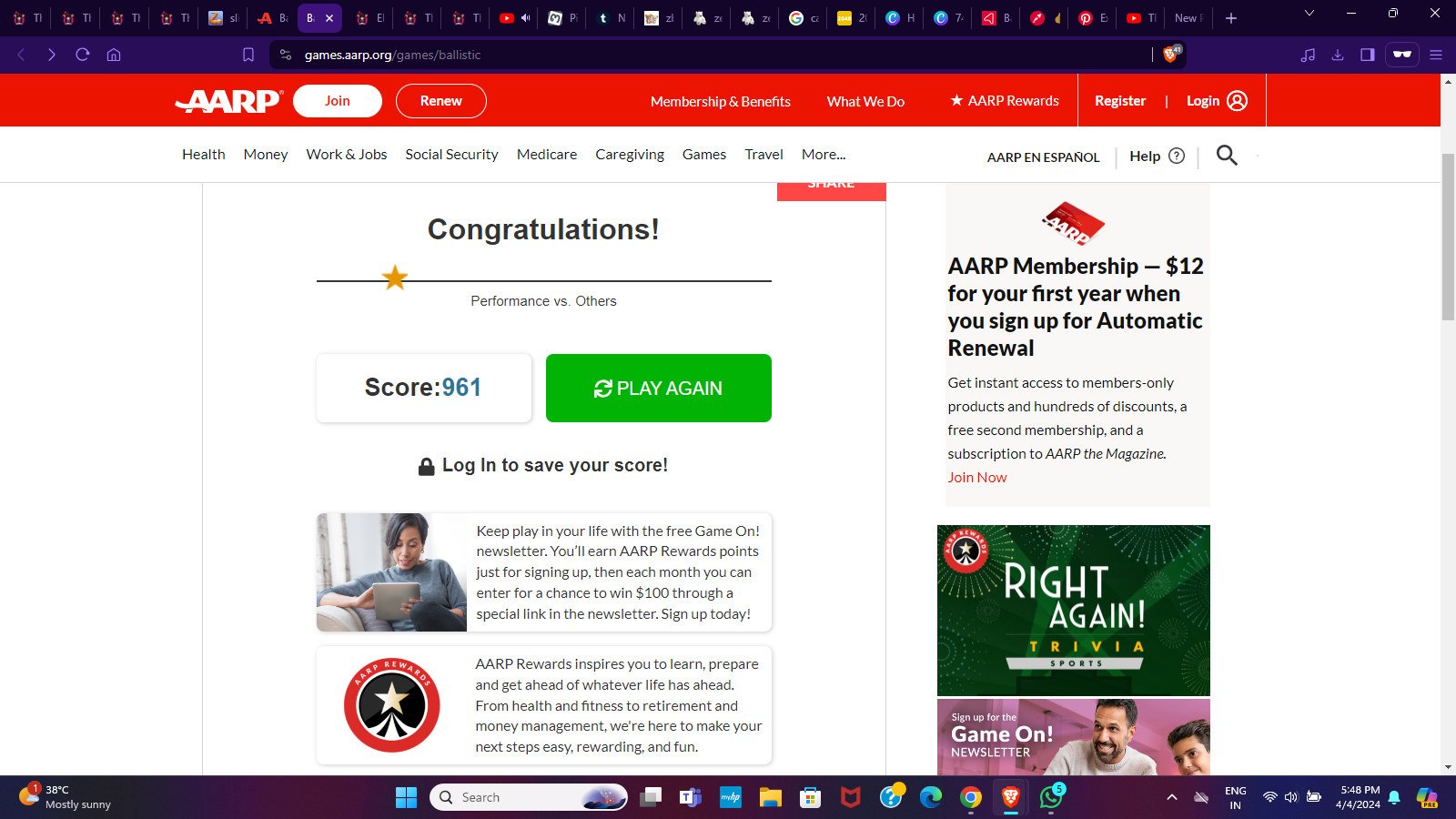
Task: Open Google Chrome from taskbar
Action: 971,798
